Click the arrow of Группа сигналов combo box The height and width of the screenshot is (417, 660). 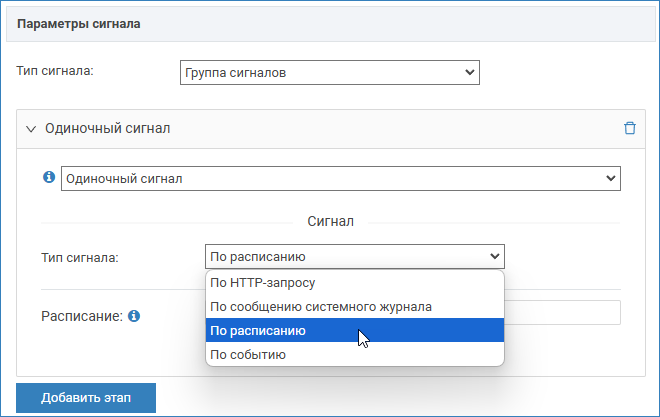click(x=470, y=72)
